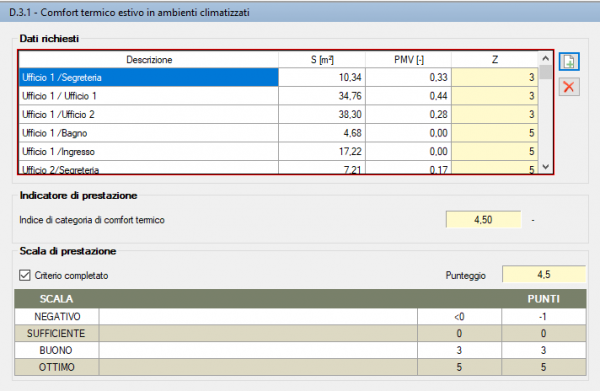Click the Z cell of the Ufficio 1 /Bagno row
600x391 pixels.
tap(495, 133)
